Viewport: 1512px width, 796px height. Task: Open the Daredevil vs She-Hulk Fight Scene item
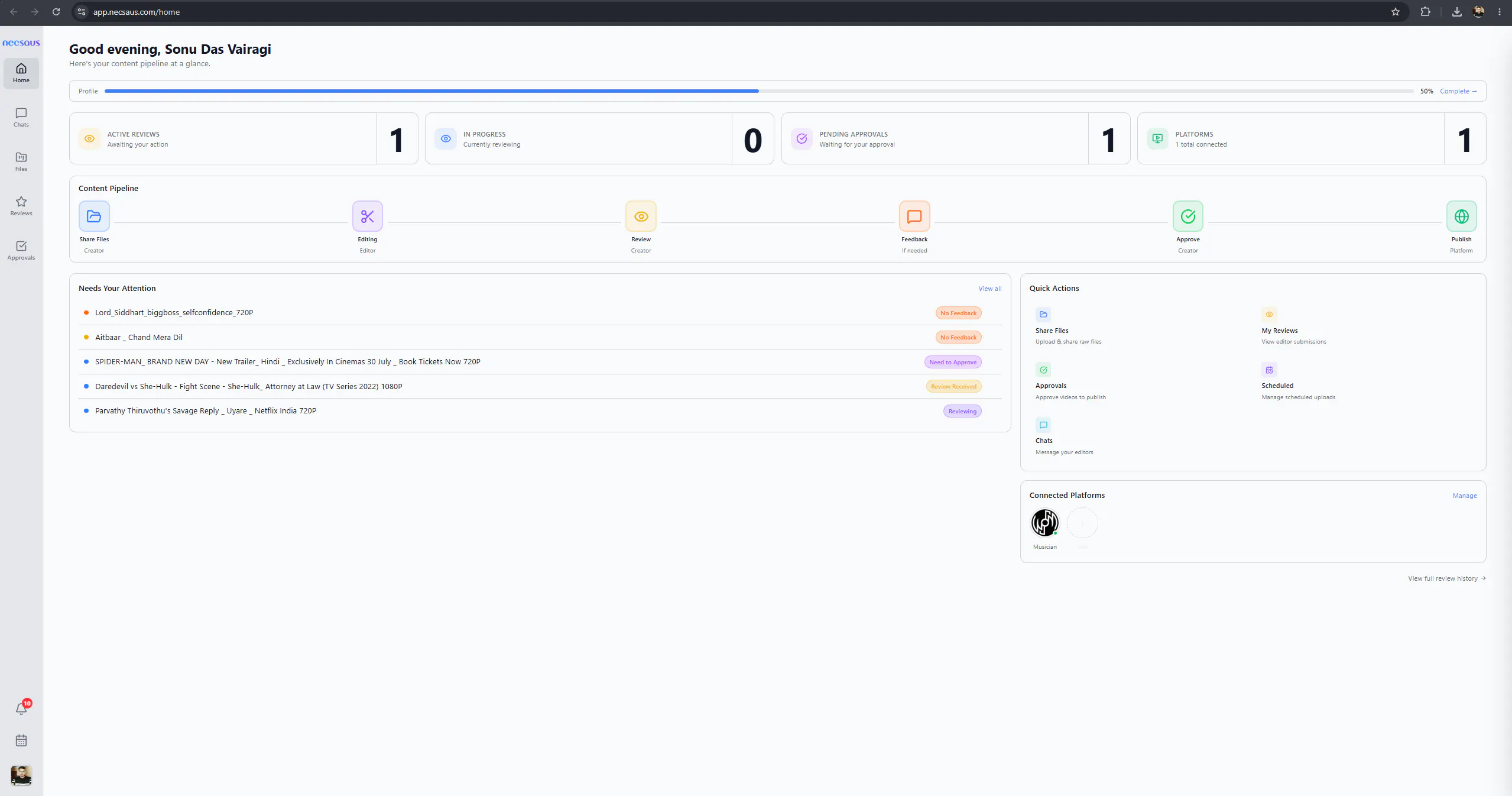[x=540, y=386]
